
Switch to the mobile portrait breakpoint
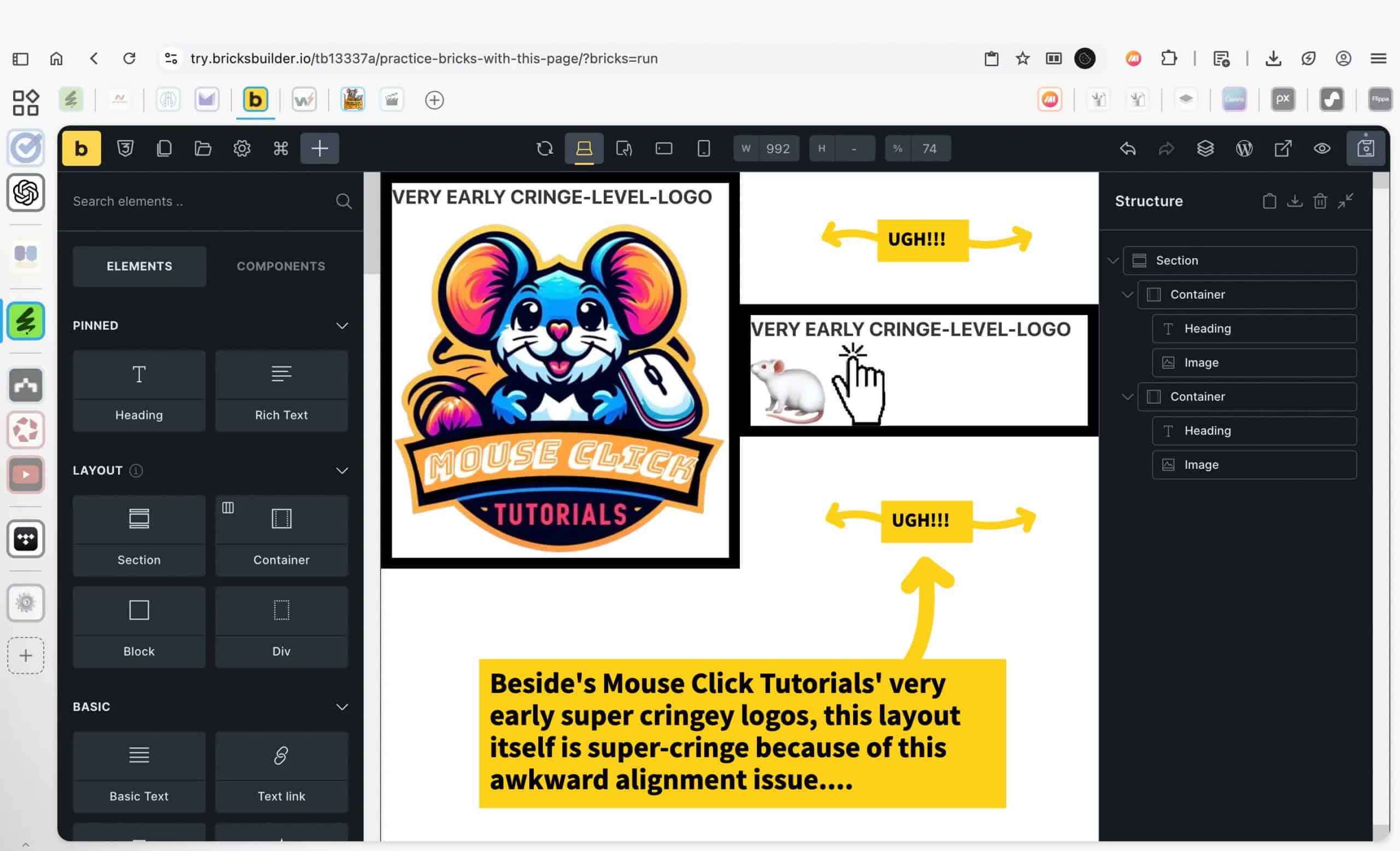pyautogui.click(x=703, y=148)
